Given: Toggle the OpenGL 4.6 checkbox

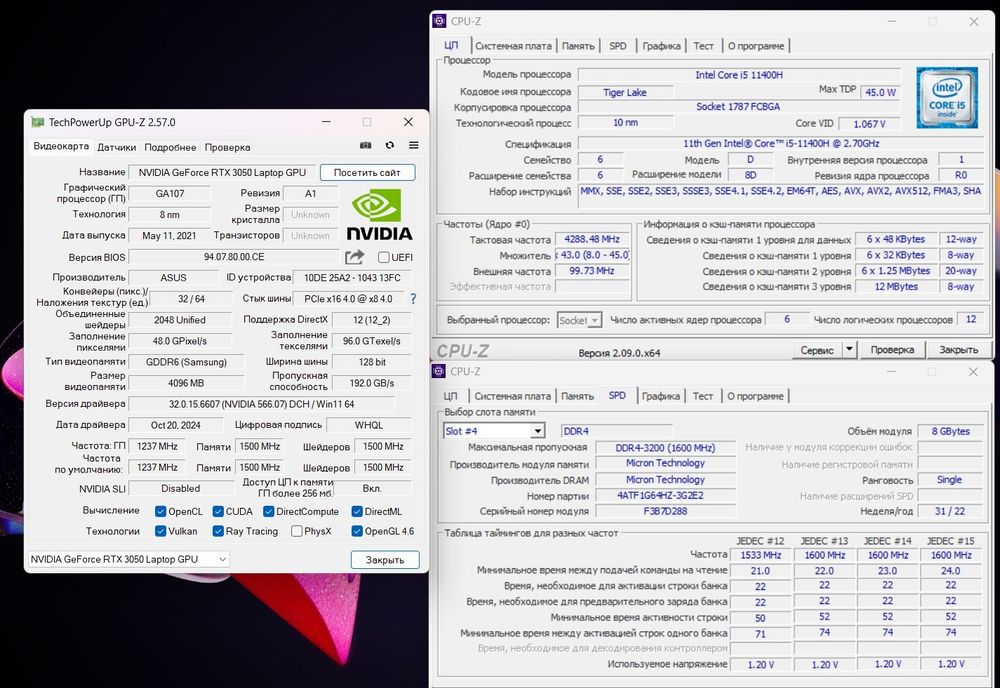Looking at the screenshot, I should tap(357, 531).
